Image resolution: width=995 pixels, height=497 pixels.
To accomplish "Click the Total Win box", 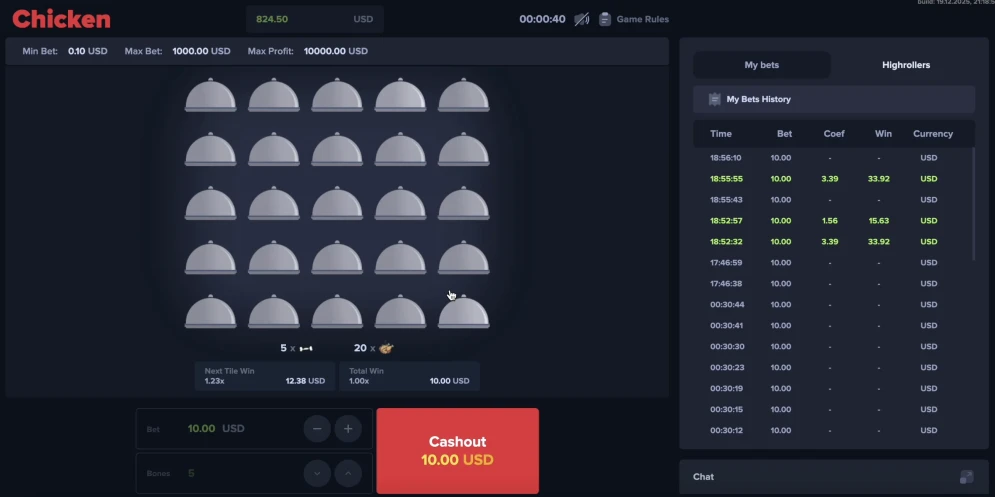I will (x=409, y=376).
